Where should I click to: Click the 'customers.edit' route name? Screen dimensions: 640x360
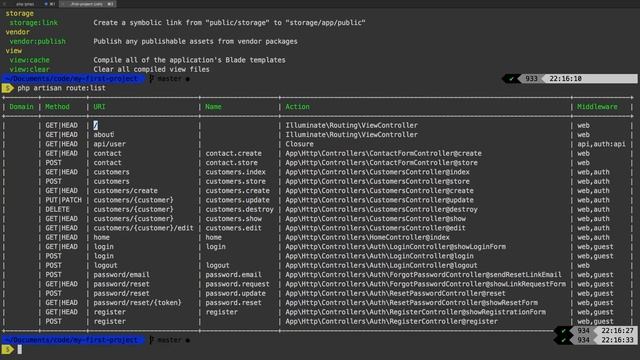tap(233, 228)
